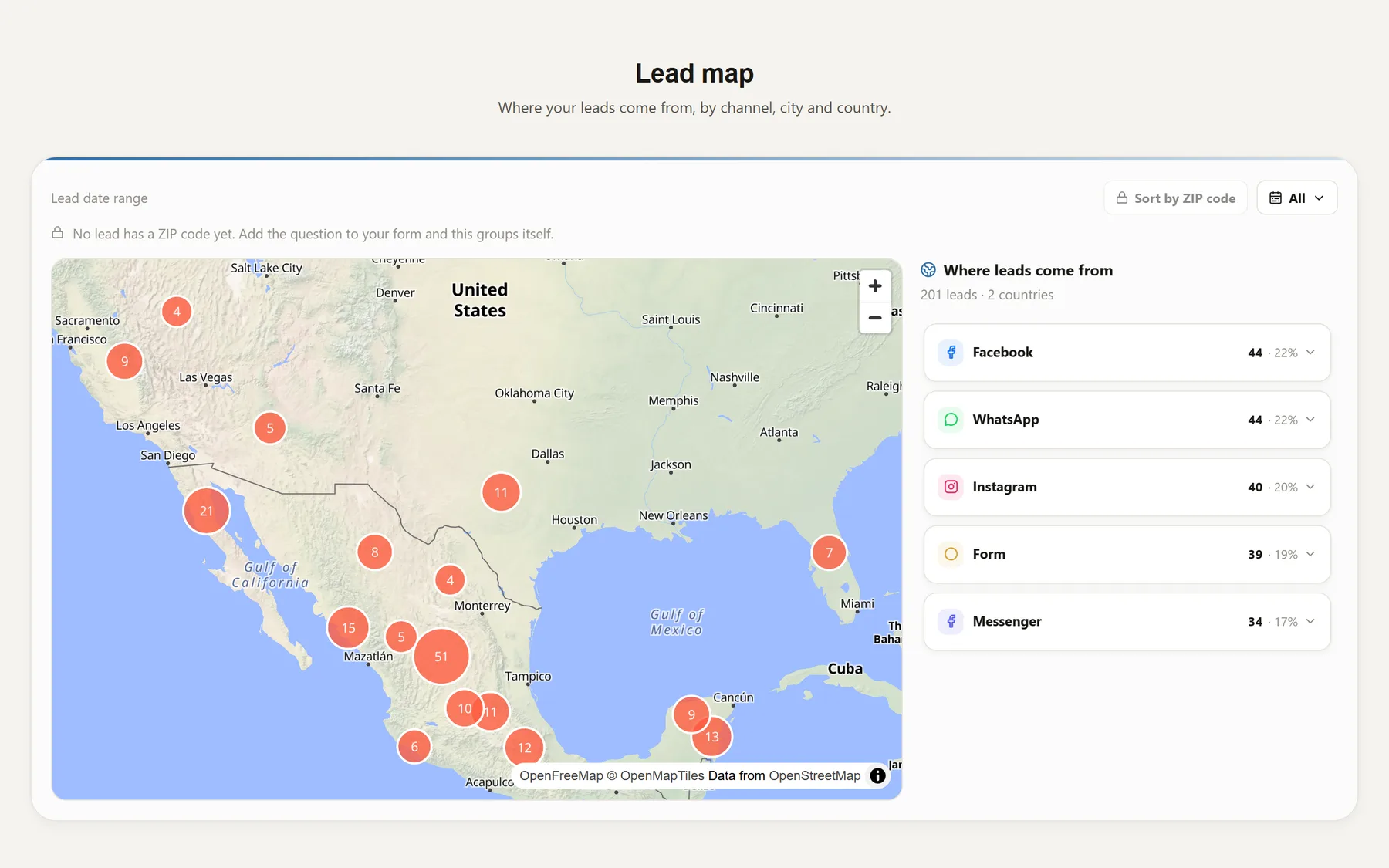Open the OpenFreeMap attribution link
The width and height of the screenshot is (1389, 868).
[x=561, y=775]
